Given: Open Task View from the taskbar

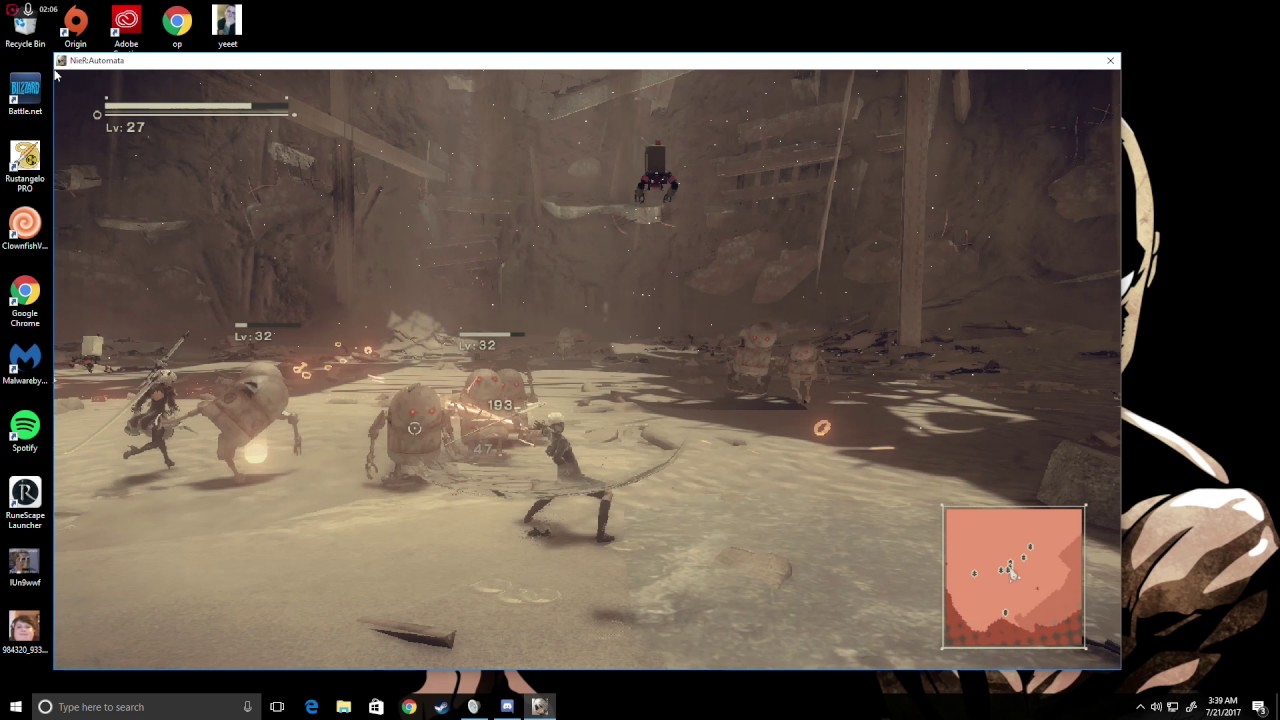Looking at the screenshot, I should [277, 707].
